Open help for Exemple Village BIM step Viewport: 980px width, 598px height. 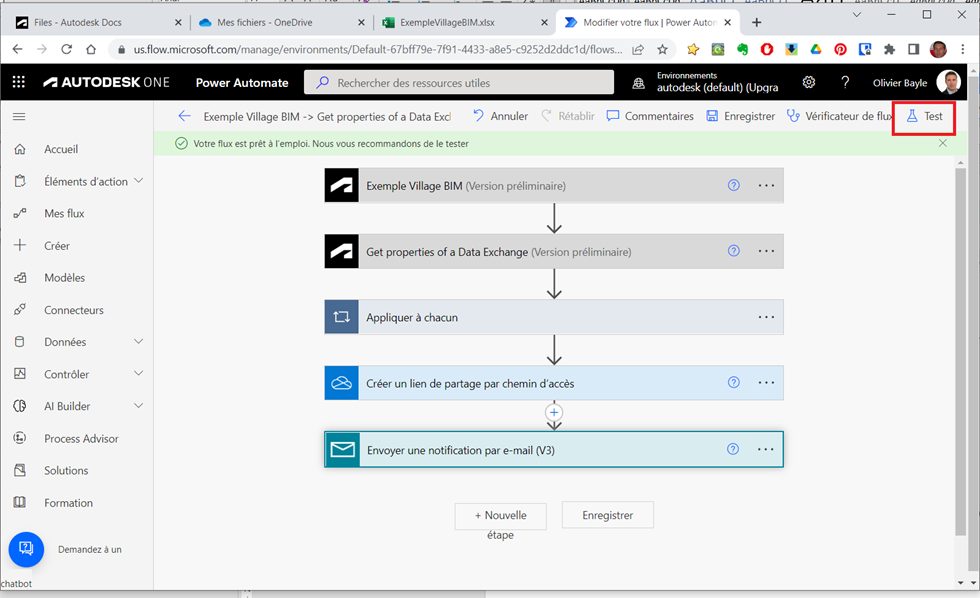(734, 185)
